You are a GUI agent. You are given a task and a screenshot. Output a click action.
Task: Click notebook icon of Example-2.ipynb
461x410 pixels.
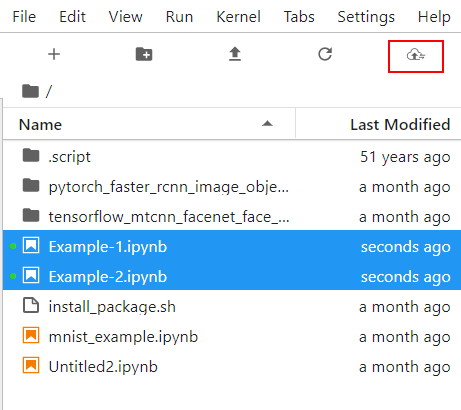pos(31,275)
